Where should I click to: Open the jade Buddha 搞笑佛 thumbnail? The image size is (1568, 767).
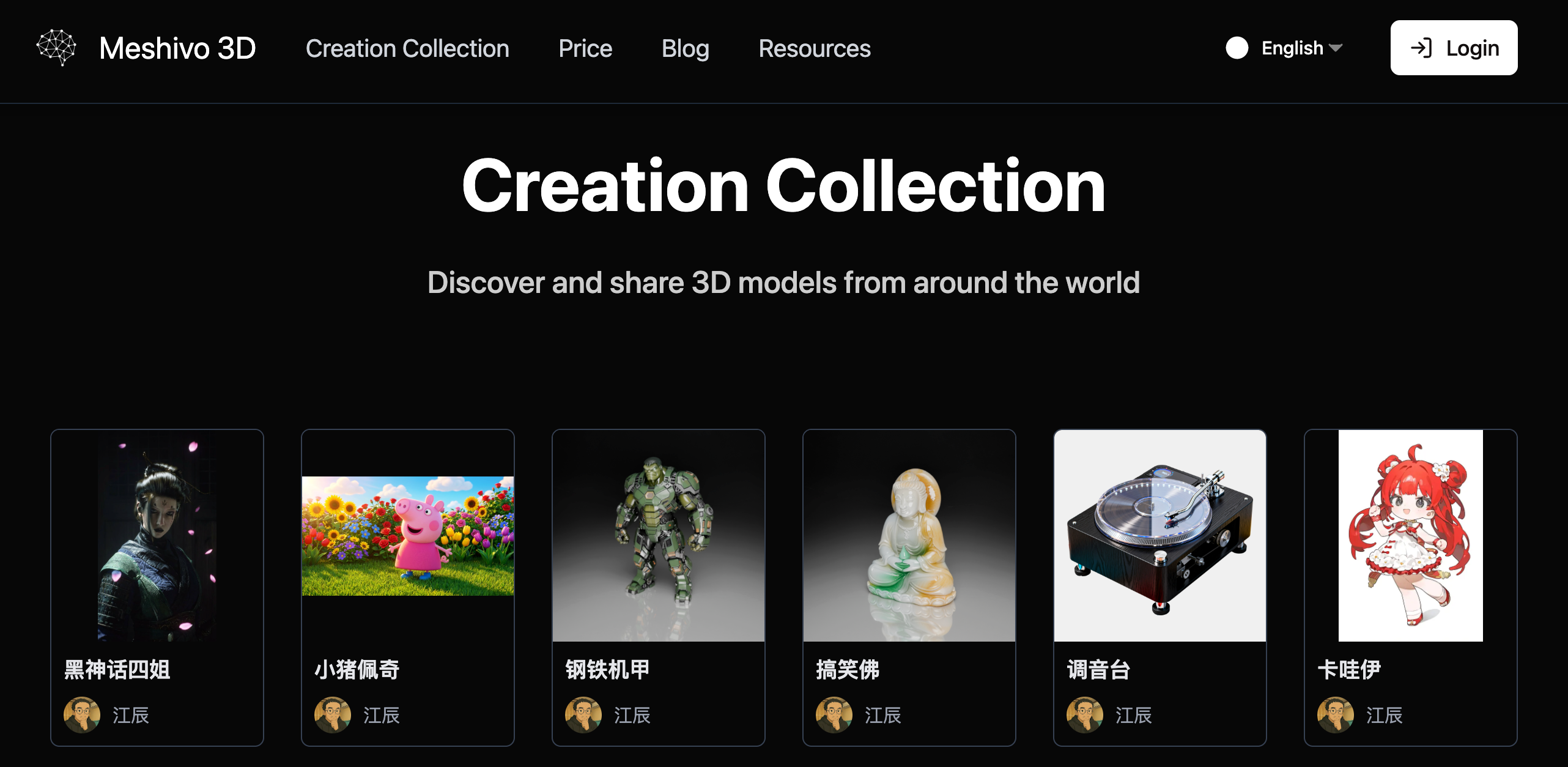(909, 536)
